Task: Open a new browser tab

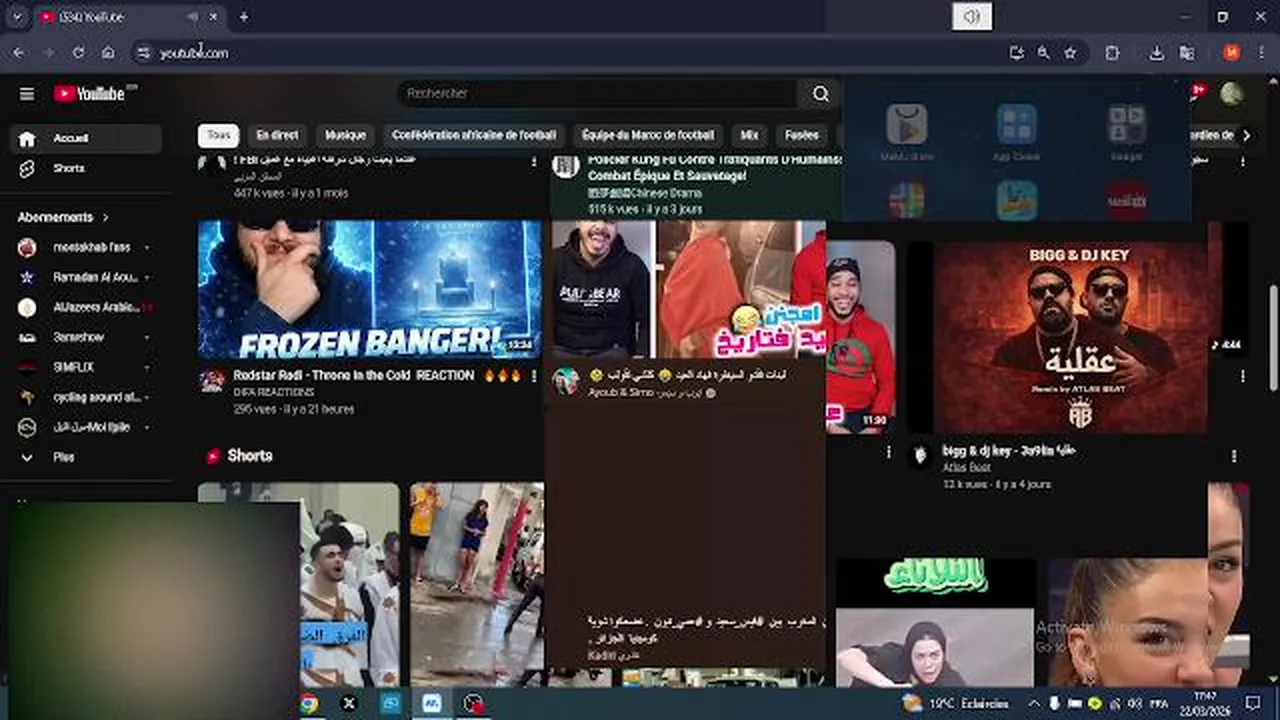Action: (243, 17)
